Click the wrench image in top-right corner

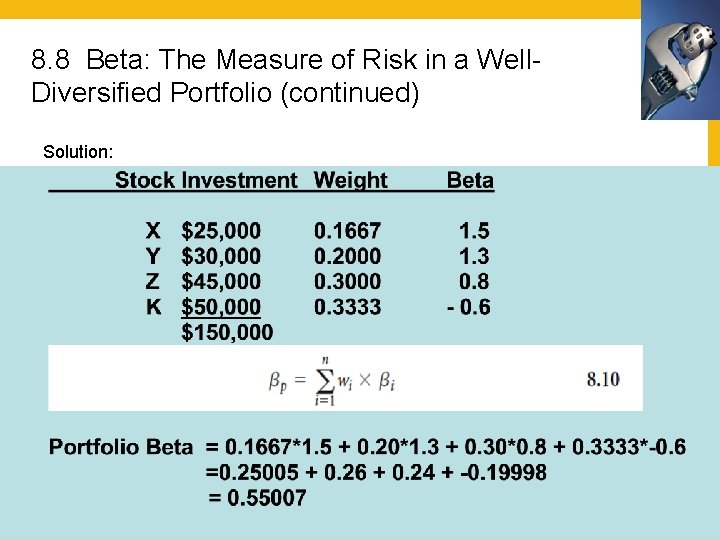(680, 60)
